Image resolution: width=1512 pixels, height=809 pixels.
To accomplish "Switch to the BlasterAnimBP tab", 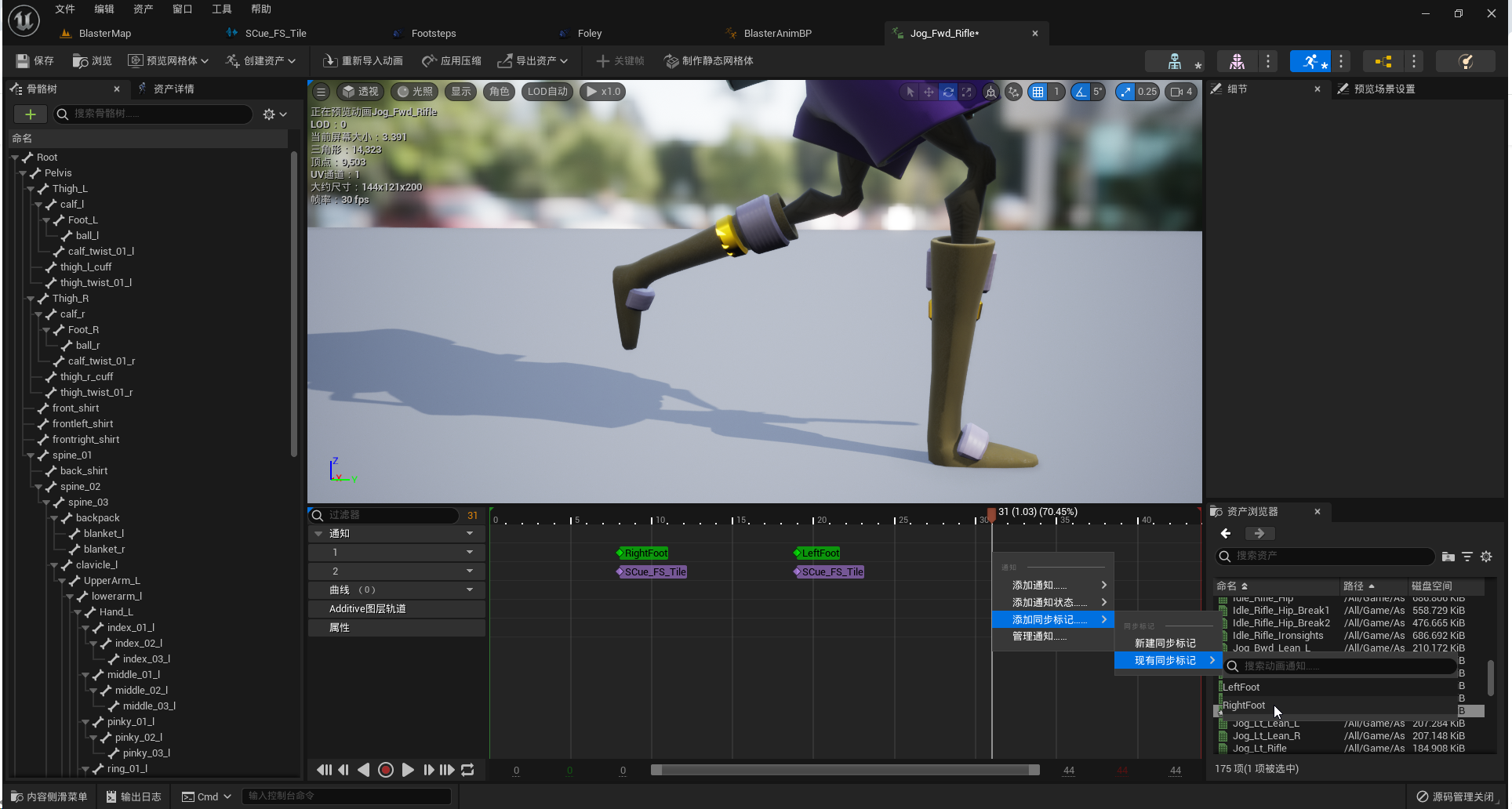I will tap(777, 34).
